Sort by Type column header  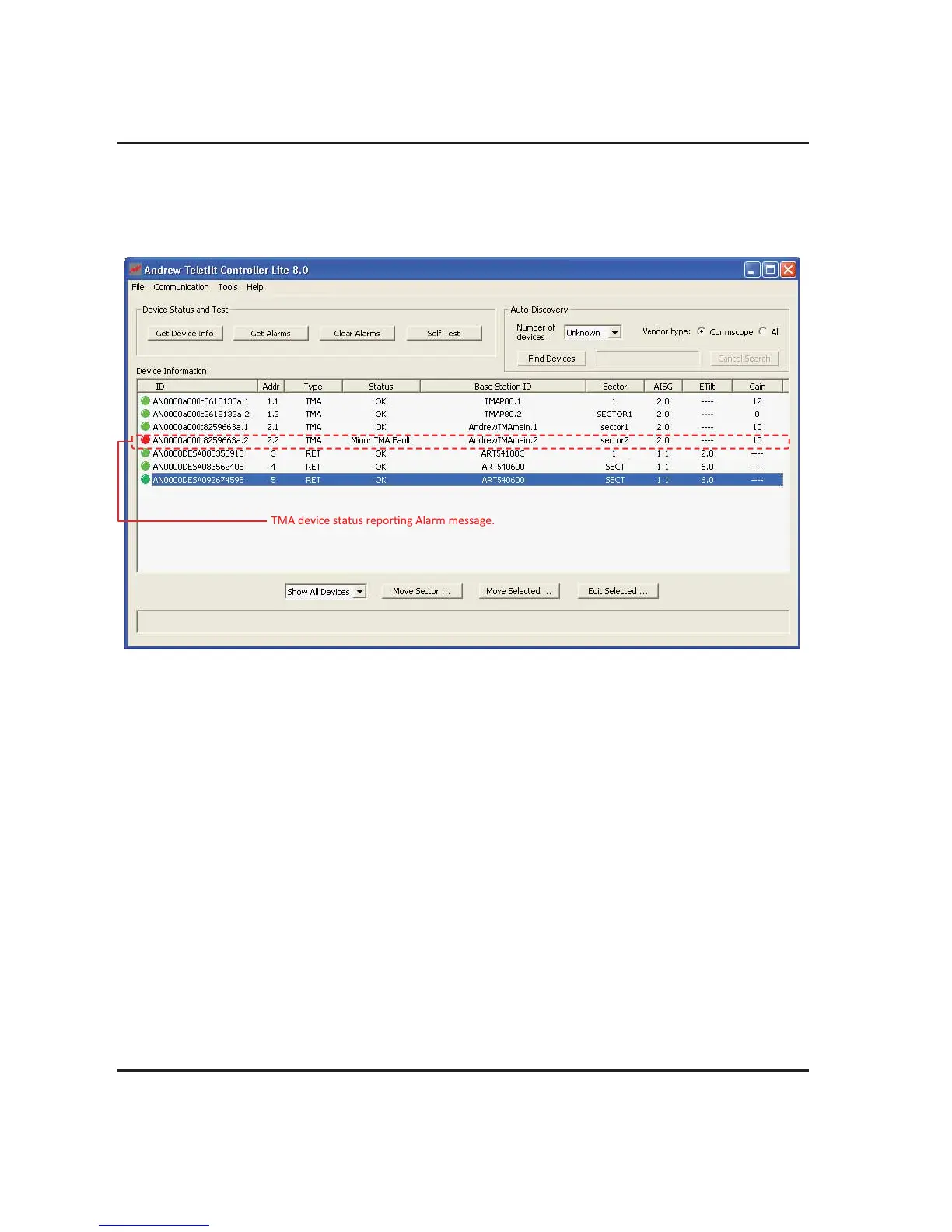click(313, 387)
